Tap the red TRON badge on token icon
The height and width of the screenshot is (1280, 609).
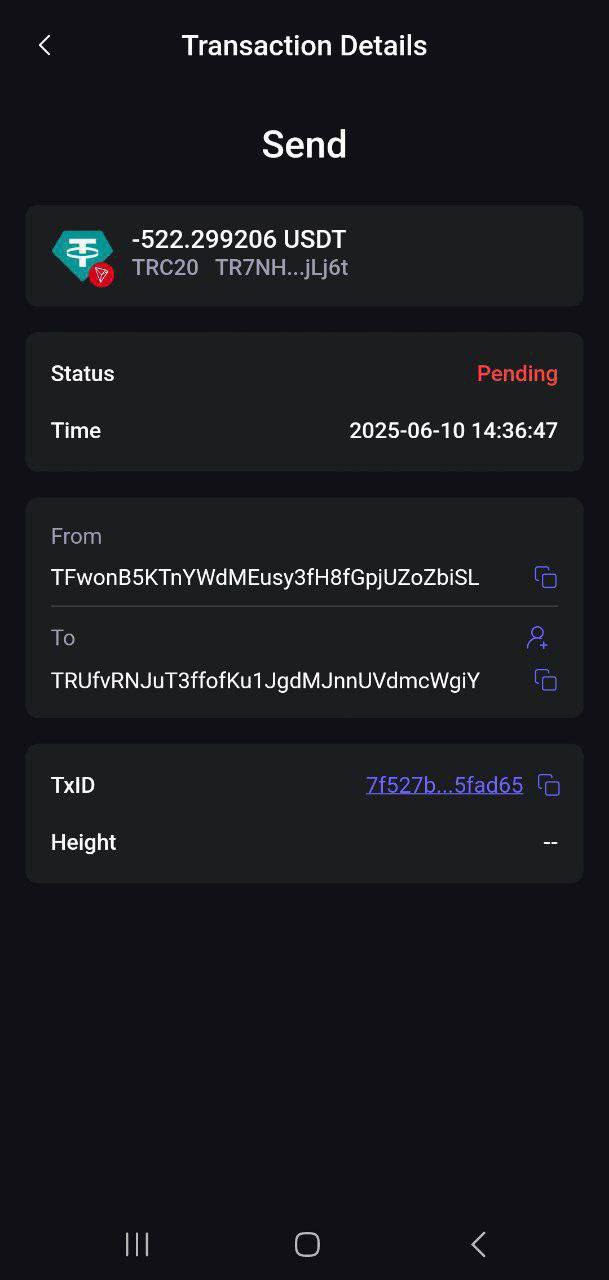(101, 275)
